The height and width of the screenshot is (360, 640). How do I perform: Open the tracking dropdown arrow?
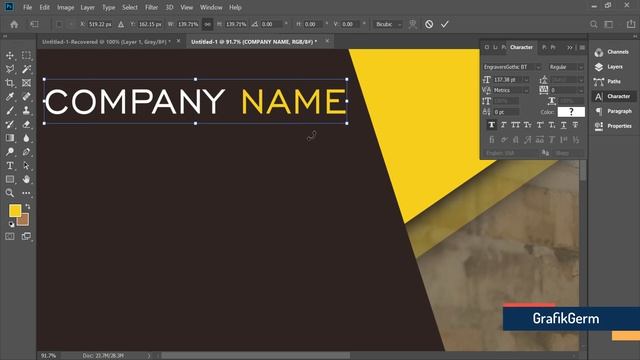coord(581,90)
